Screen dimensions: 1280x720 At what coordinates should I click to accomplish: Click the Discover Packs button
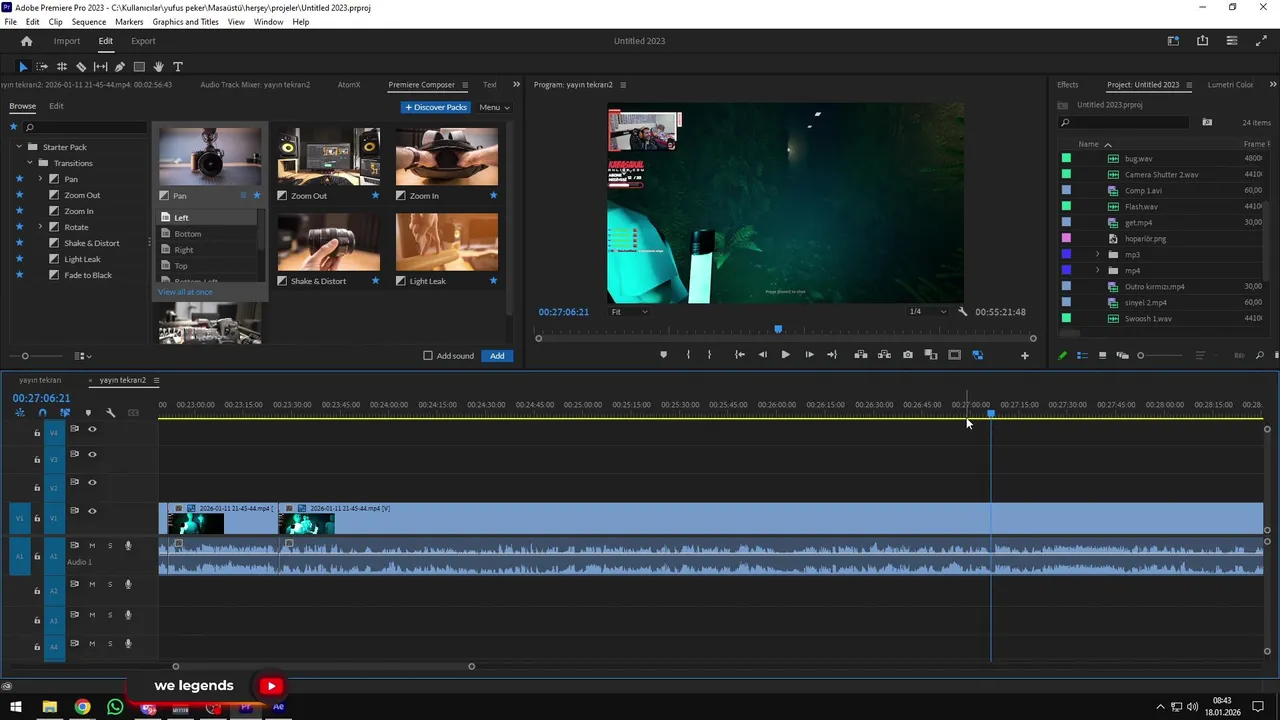436,107
